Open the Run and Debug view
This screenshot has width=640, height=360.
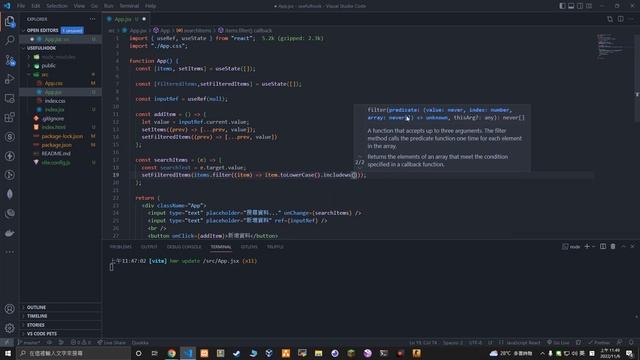coord(9,79)
